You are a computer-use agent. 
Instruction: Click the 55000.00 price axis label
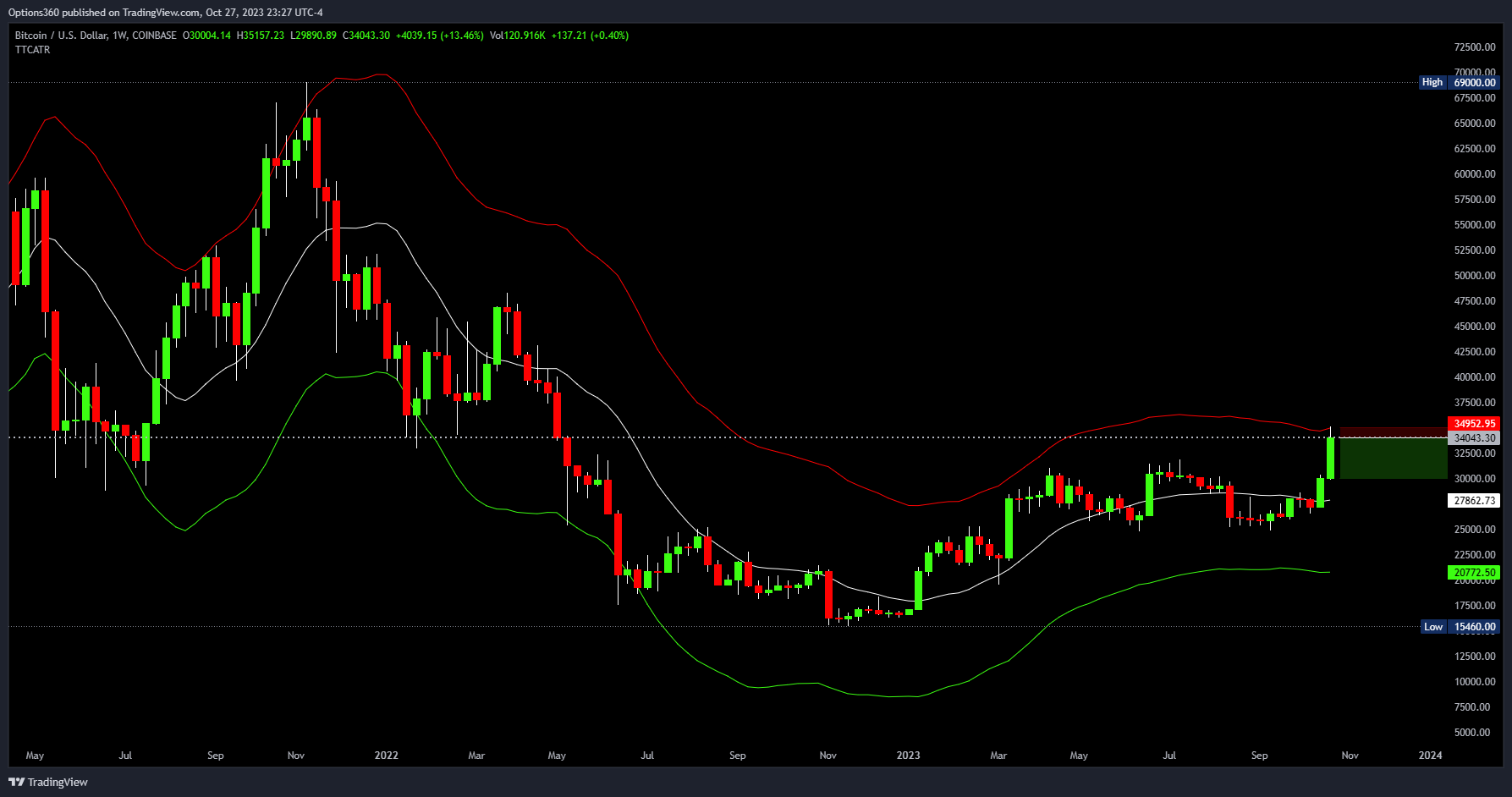[x=1475, y=225]
